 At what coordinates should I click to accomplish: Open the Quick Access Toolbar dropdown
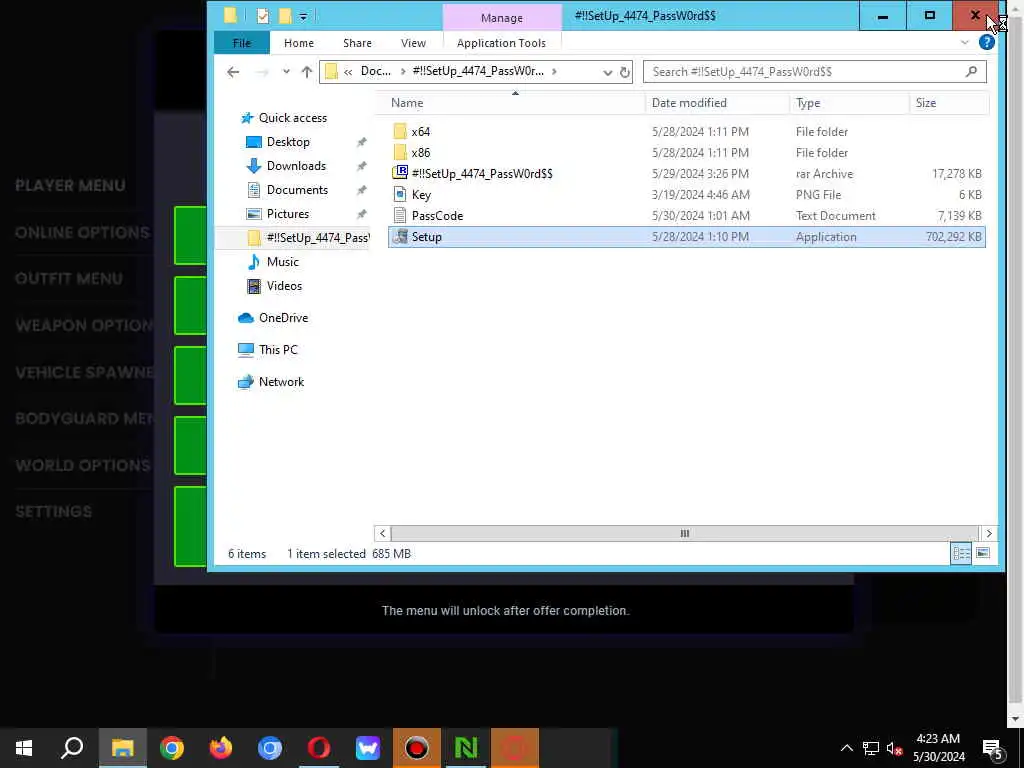[x=303, y=16]
